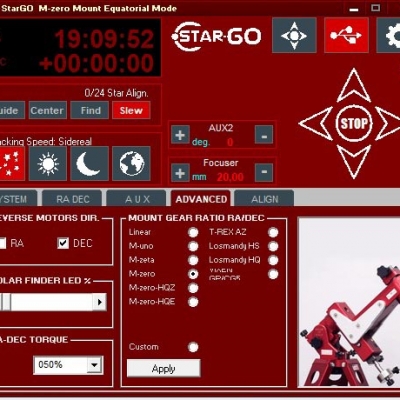This screenshot has width=400, height=400.
Task: Open the settings gear icon
Action: point(389,35)
